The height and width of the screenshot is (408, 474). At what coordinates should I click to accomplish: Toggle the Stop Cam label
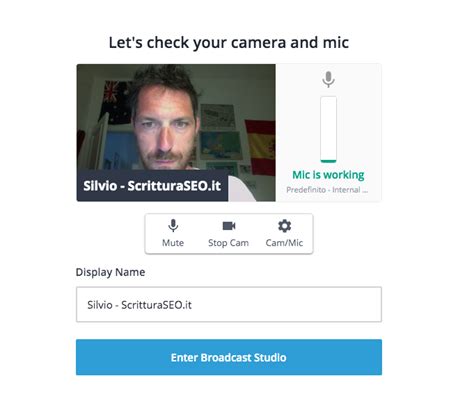(x=228, y=243)
